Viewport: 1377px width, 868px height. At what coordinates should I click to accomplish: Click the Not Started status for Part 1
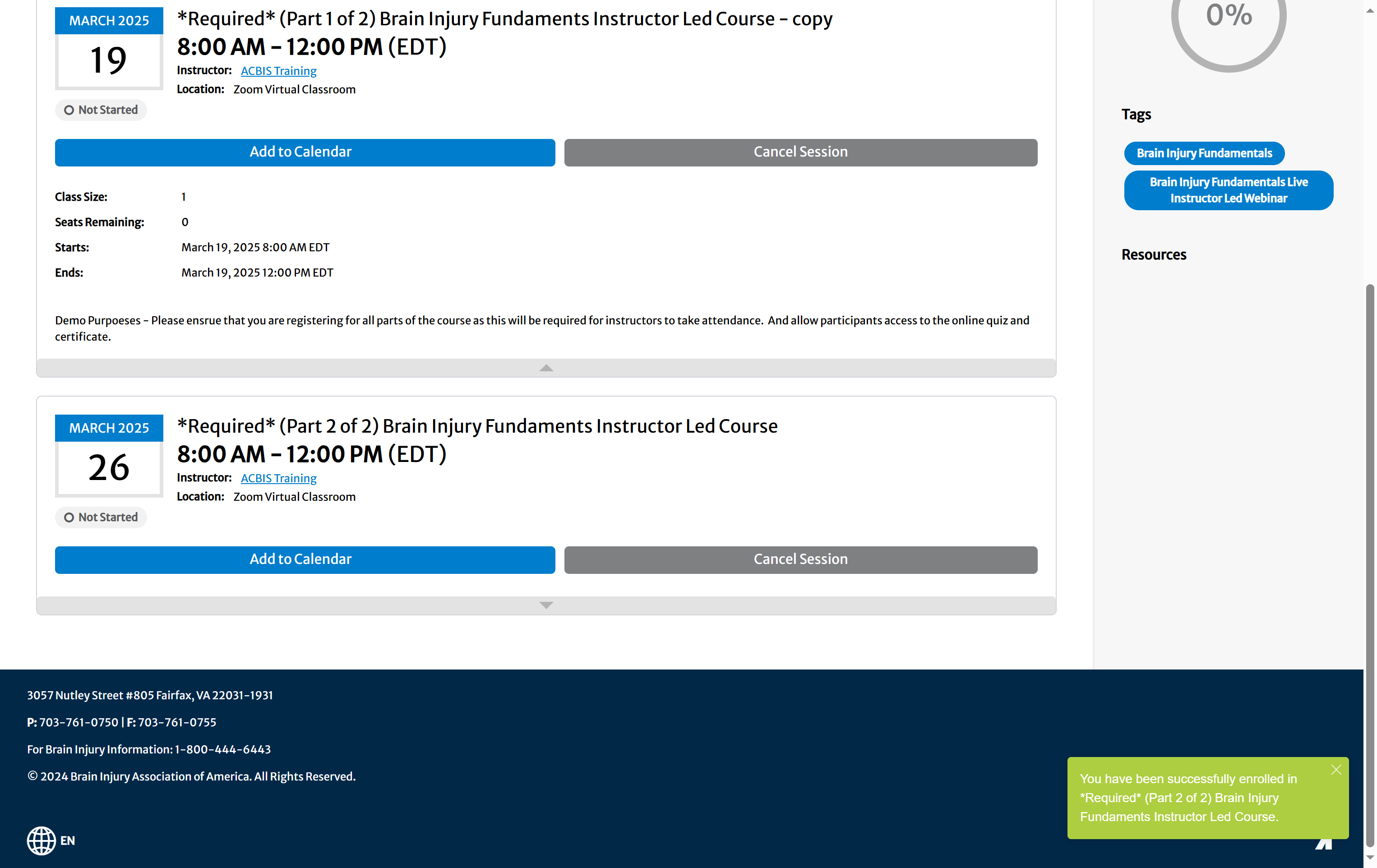(101, 110)
